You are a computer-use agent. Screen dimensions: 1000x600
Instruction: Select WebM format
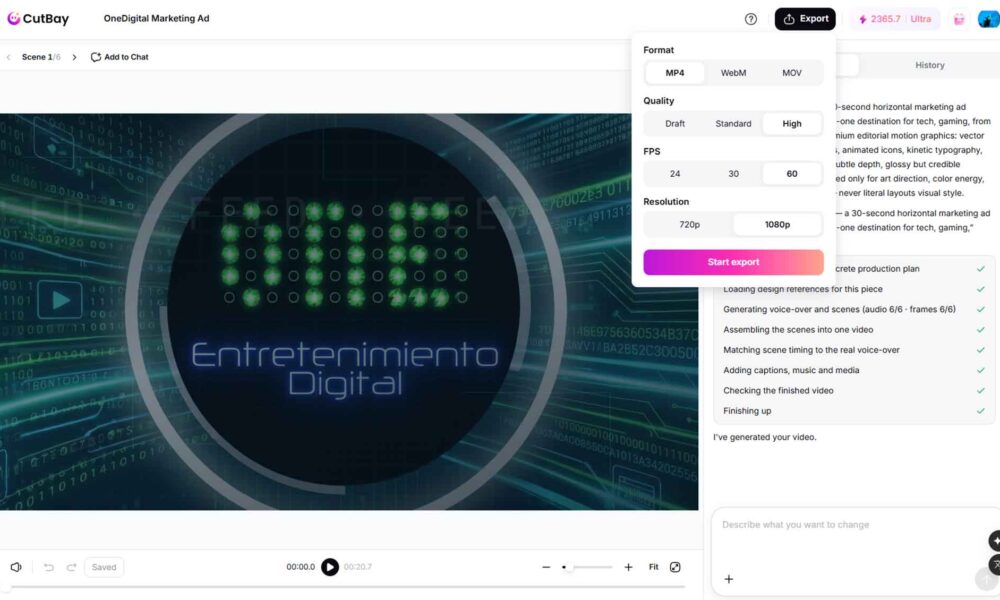pyautogui.click(x=733, y=73)
